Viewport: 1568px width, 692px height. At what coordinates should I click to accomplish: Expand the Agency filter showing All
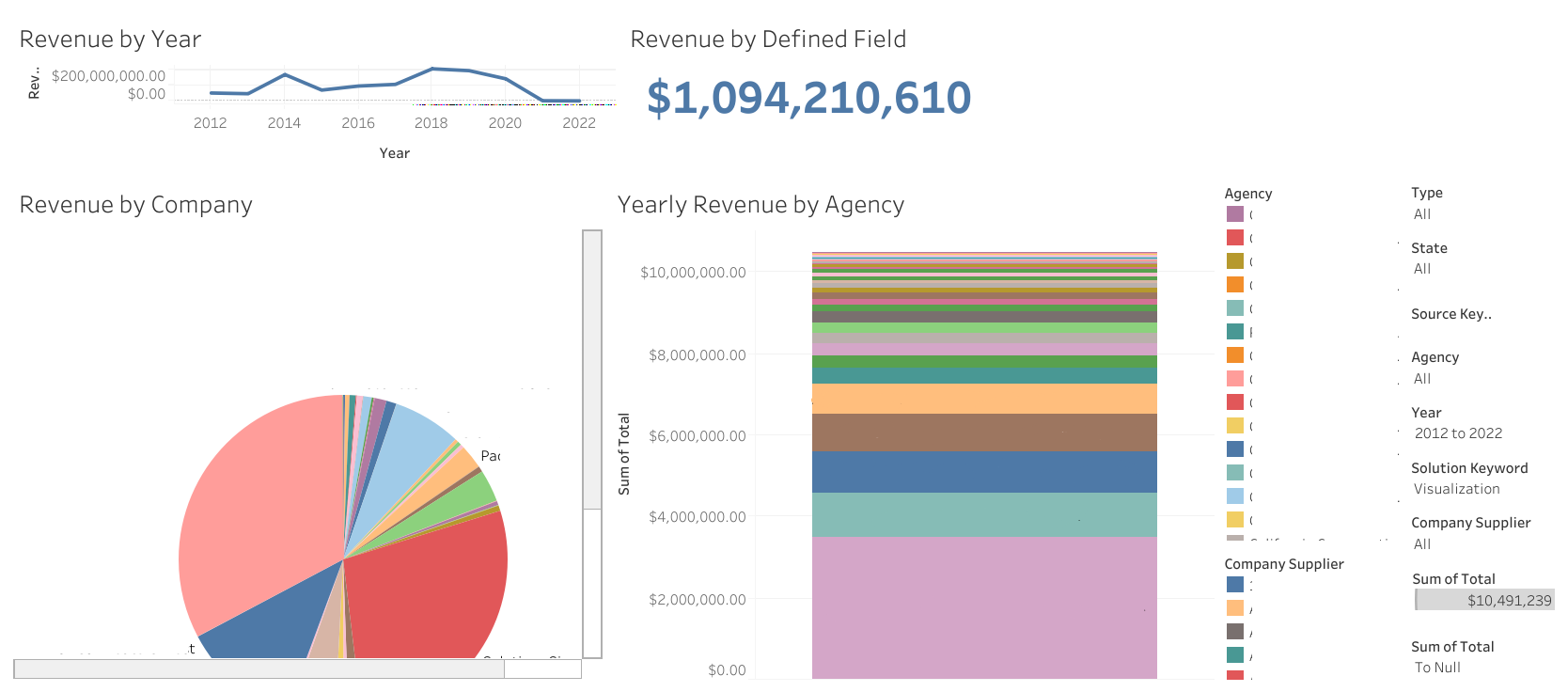1422,379
